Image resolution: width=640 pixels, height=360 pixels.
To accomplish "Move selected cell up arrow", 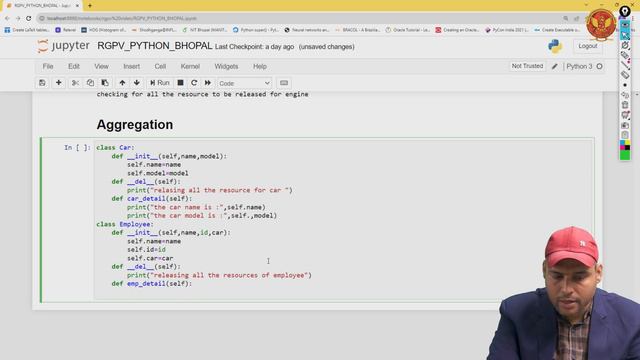I will [122, 83].
